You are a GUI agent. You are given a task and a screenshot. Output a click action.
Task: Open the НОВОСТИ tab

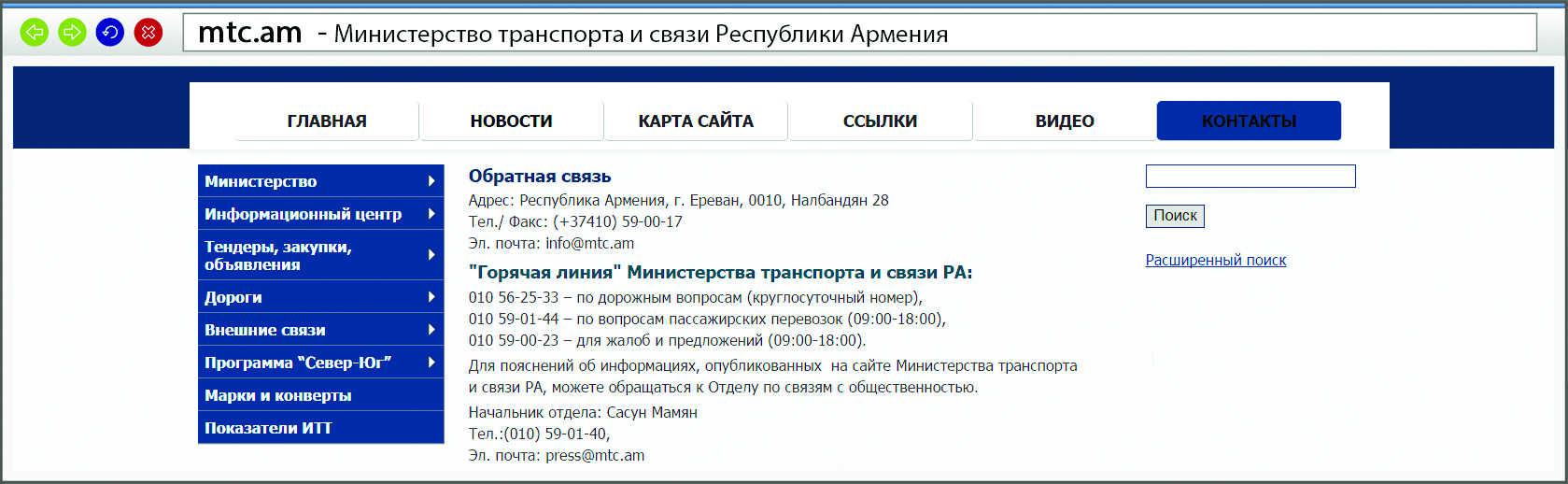(x=511, y=121)
